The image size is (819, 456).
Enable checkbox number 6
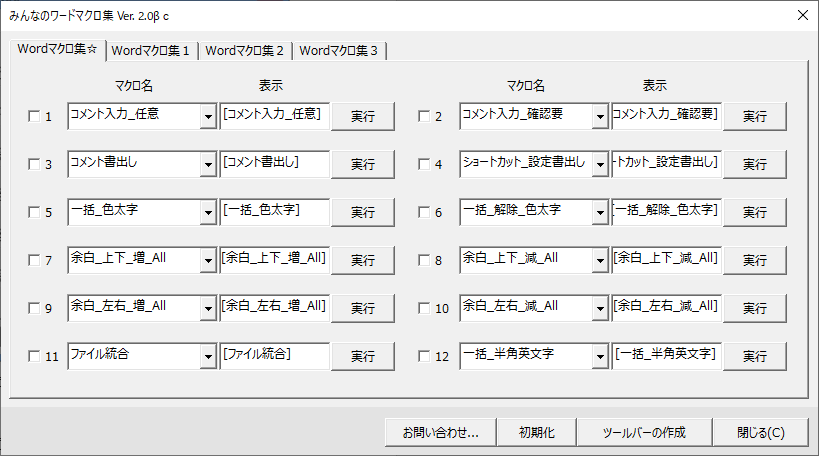(x=425, y=213)
